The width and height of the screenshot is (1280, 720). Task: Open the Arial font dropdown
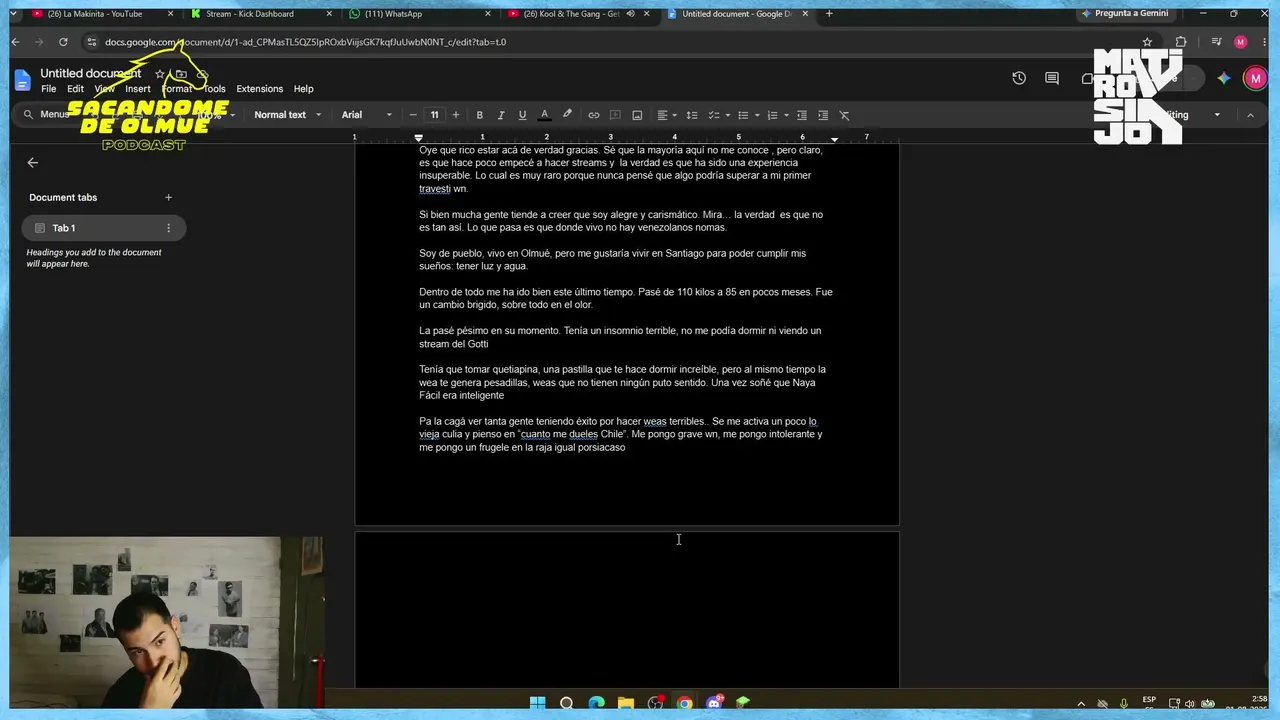(x=367, y=115)
